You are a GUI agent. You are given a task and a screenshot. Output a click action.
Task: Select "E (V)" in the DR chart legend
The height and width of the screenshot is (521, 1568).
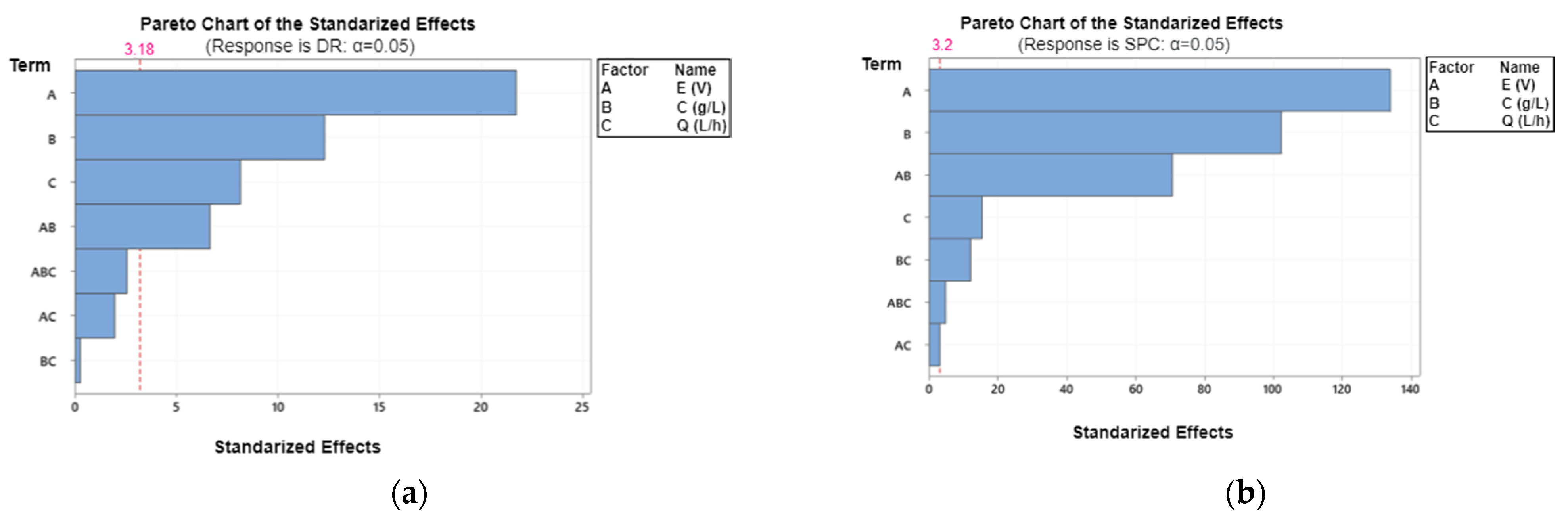click(x=693, y=88)
